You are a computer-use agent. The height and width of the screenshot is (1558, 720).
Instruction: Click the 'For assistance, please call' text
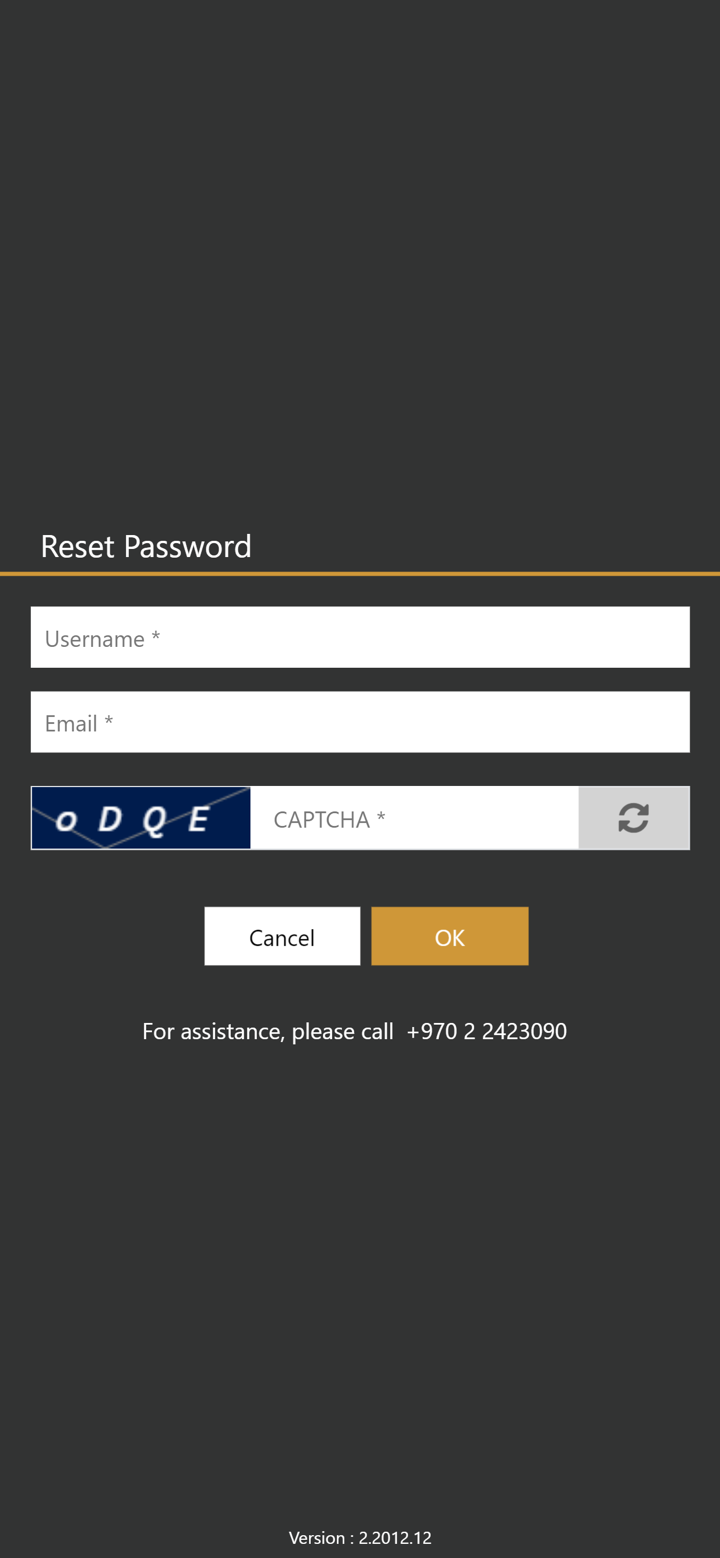tap(267, 1031)
